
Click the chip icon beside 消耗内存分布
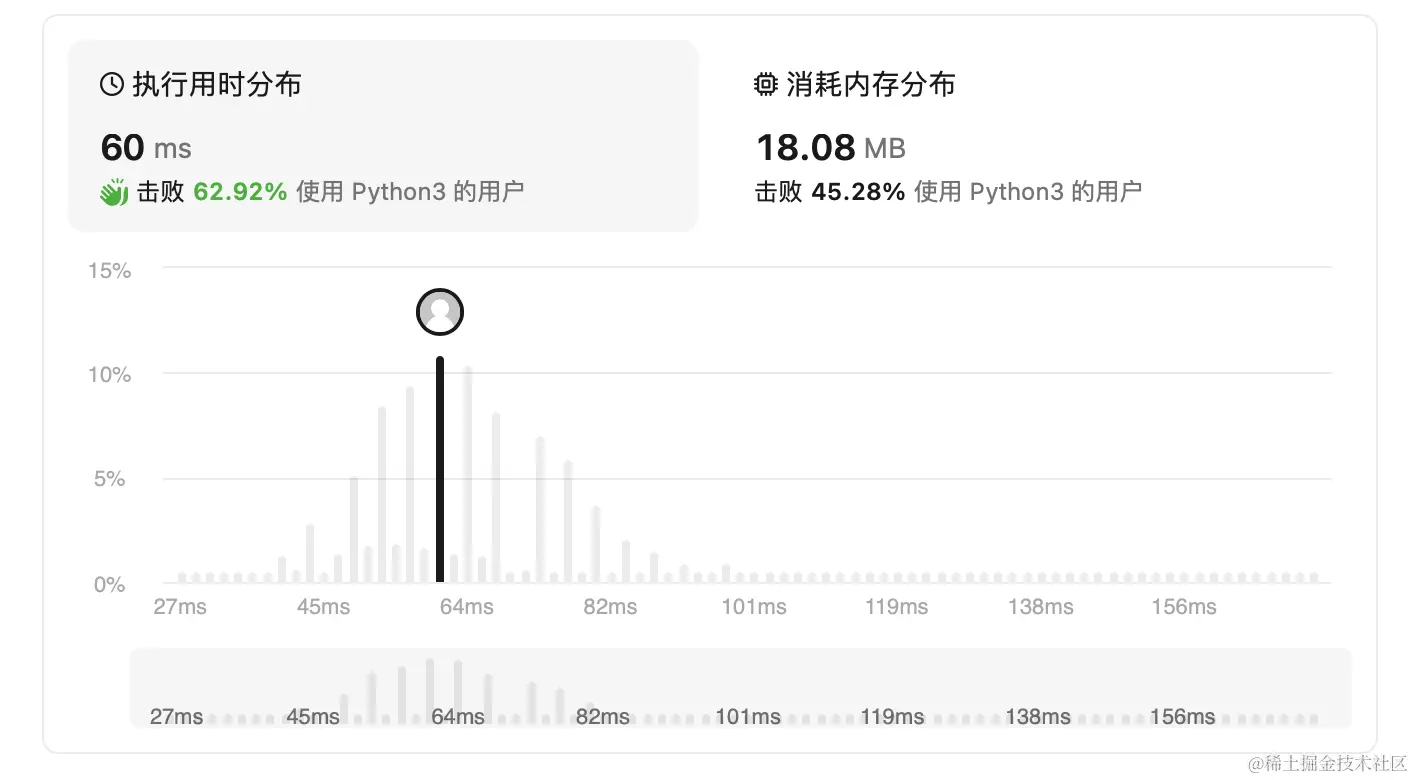coord(765,85)
